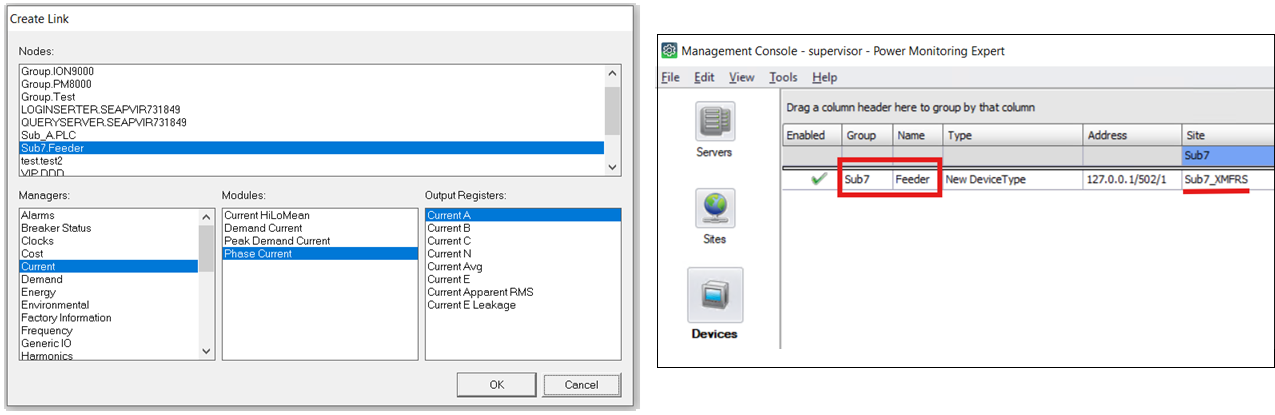Select the Devices icon in sidebar
Viewport: 1275px width, 415px height.
(715, 294)
